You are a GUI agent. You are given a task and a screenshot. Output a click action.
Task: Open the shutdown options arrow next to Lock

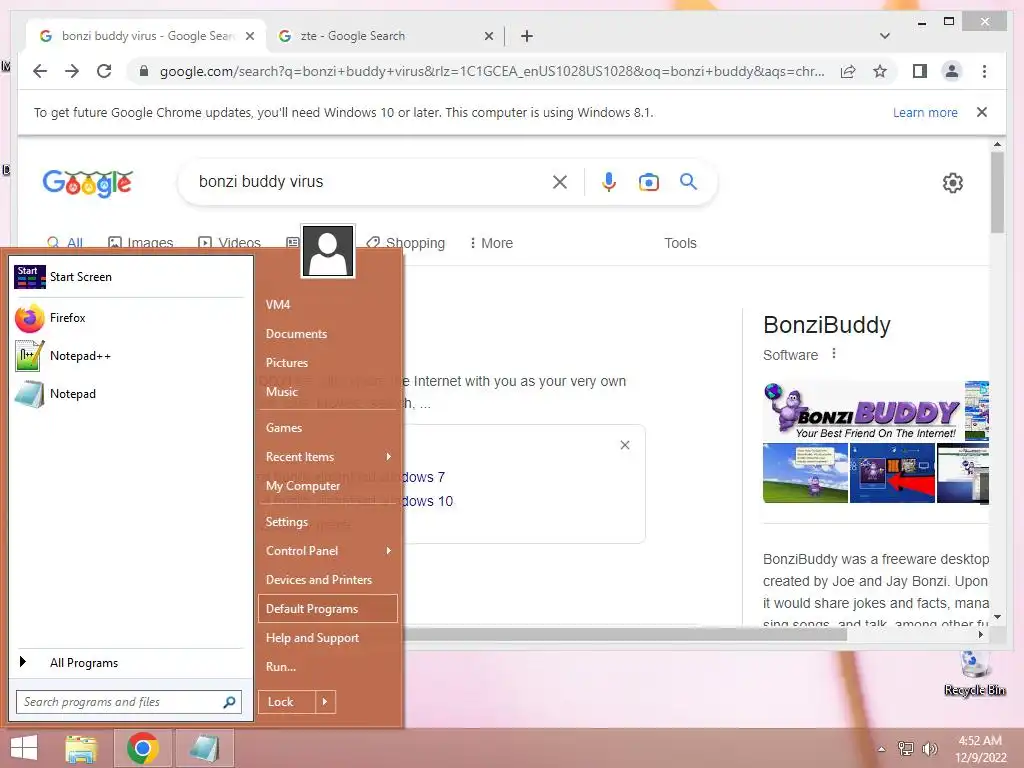[x=325, y=702]
